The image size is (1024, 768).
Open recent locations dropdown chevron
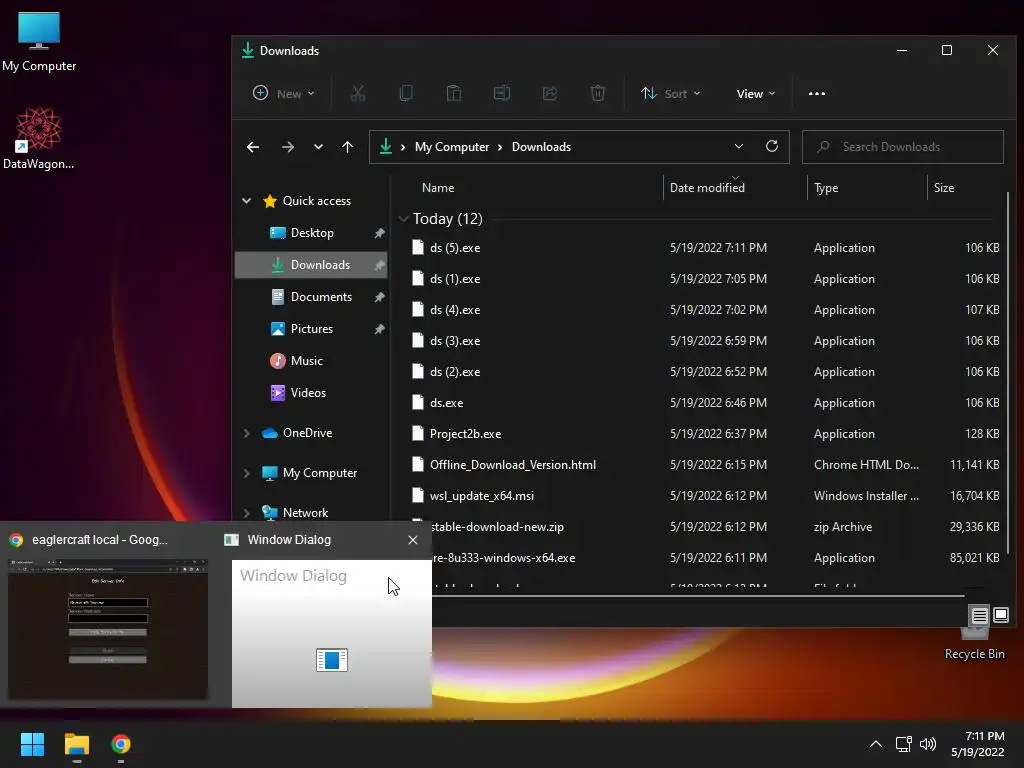click(318, 147)
